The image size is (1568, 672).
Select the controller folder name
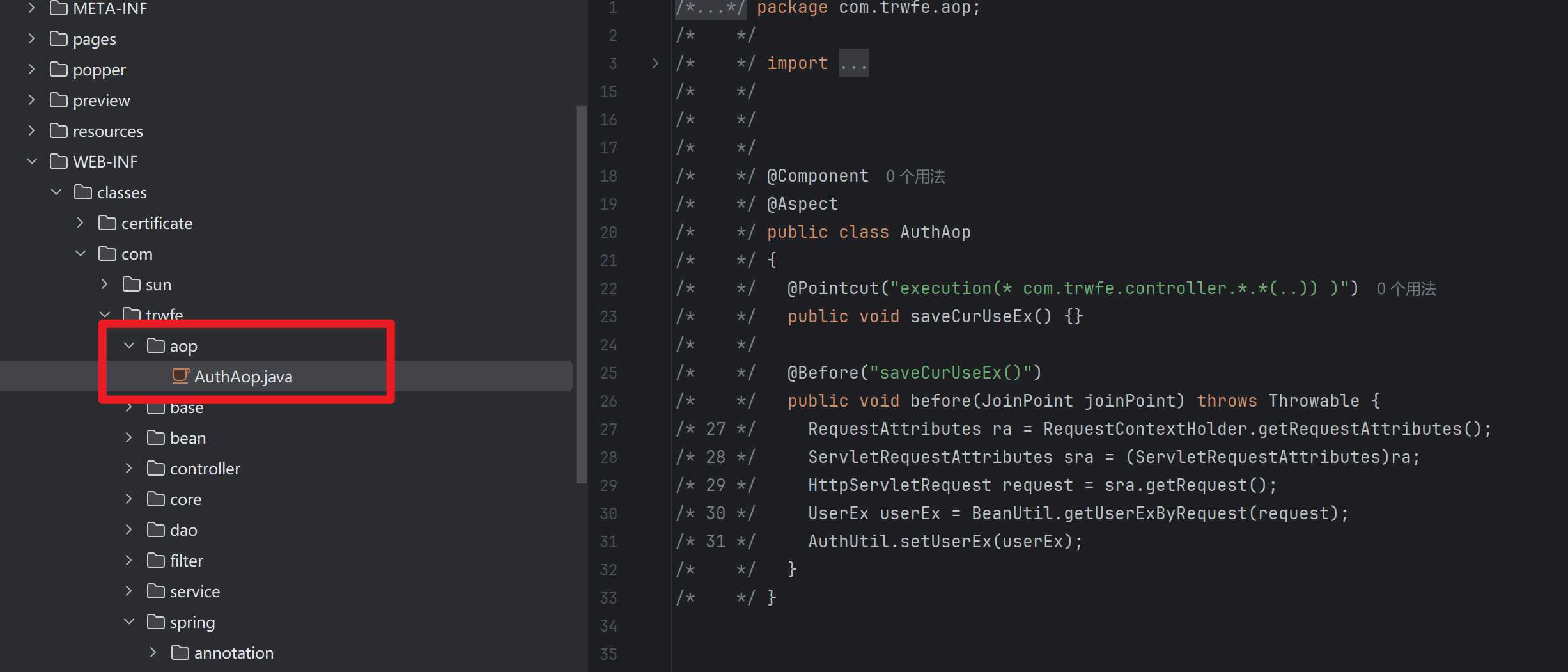pos(205,469)
